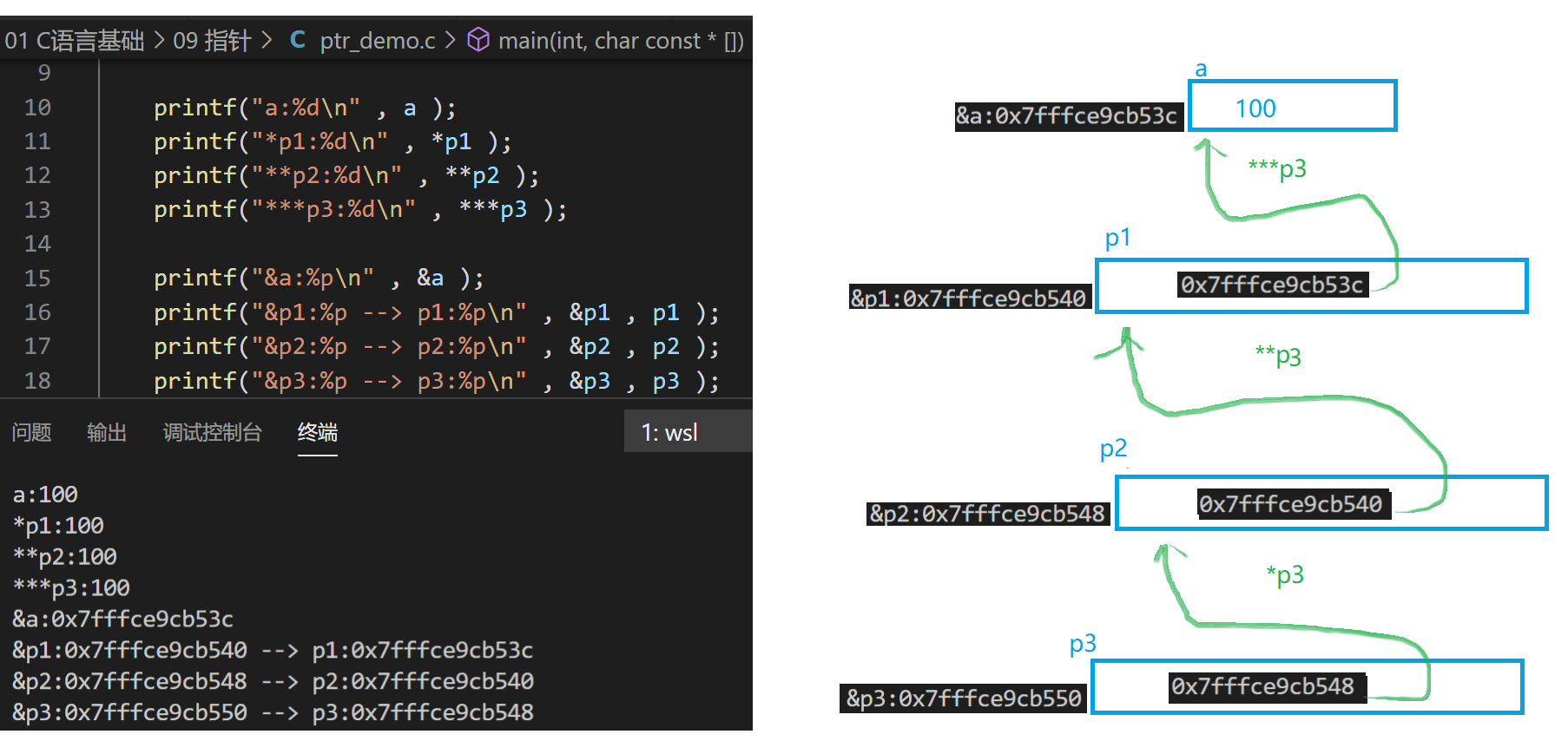Click the printf("a:%d\n") code line

pos(305,108)
